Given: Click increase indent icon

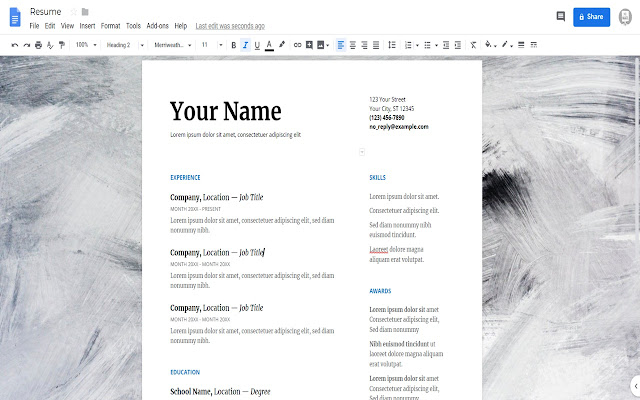Looking at the screenshot, I should [458, 45].
